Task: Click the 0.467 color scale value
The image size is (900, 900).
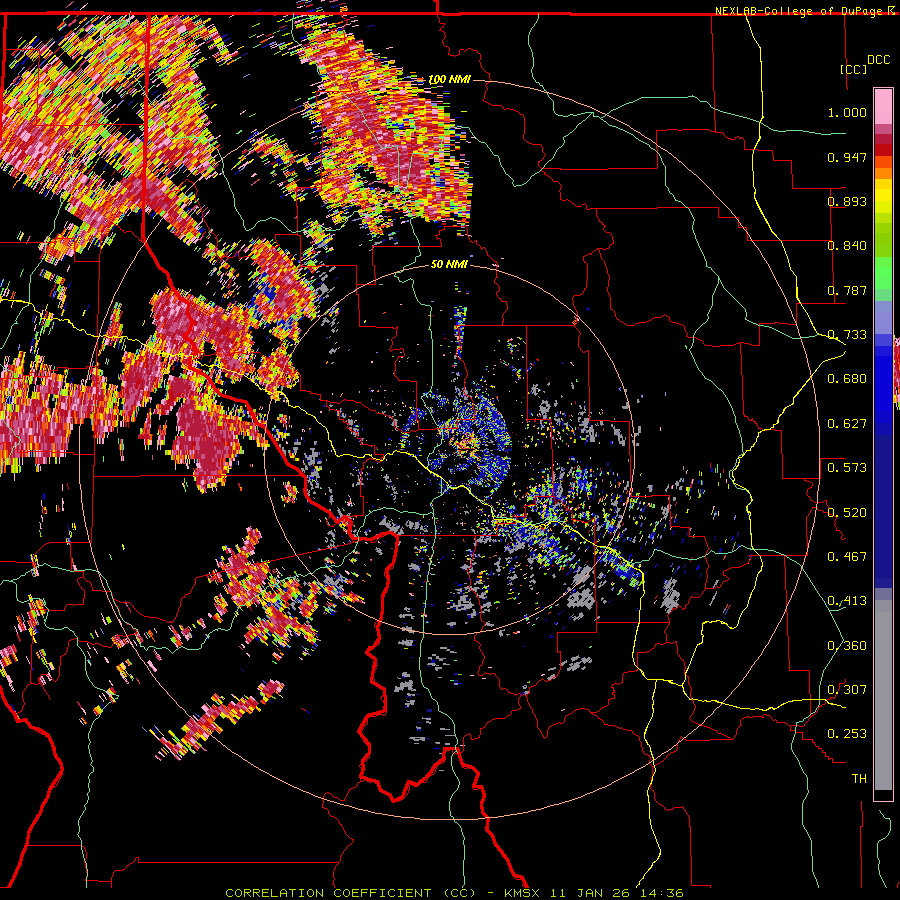Action: [x=847, y=557]
